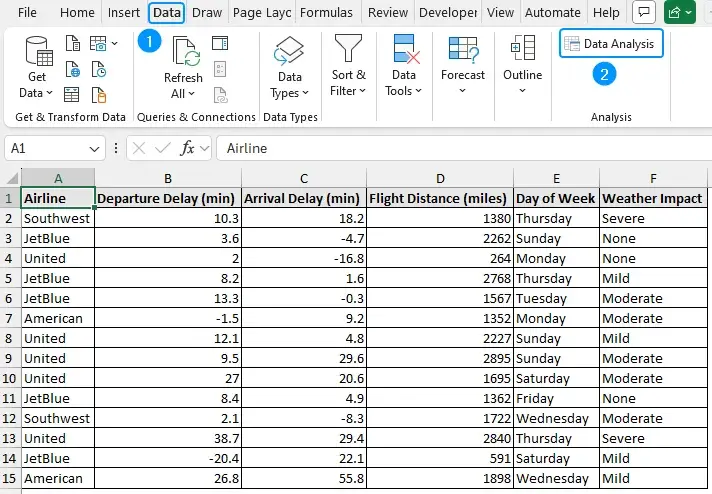Select column F header

(653, 178)
